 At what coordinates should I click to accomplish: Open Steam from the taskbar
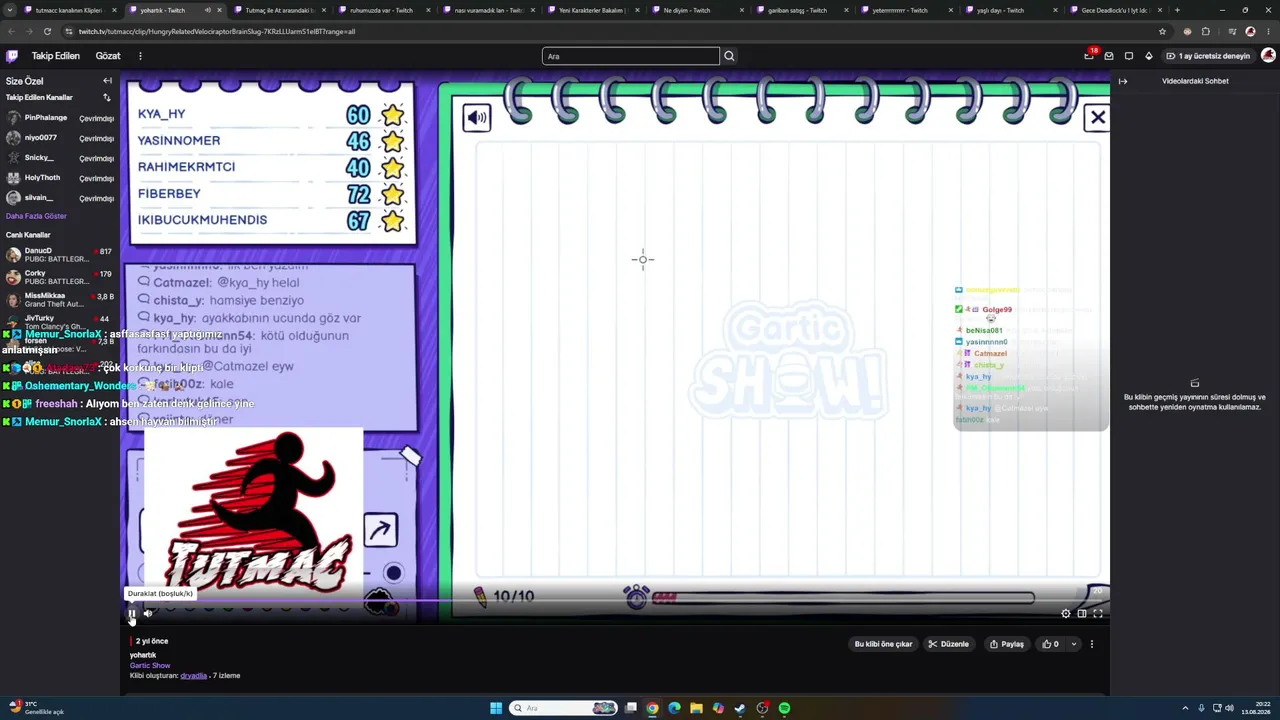click(740, 708)
